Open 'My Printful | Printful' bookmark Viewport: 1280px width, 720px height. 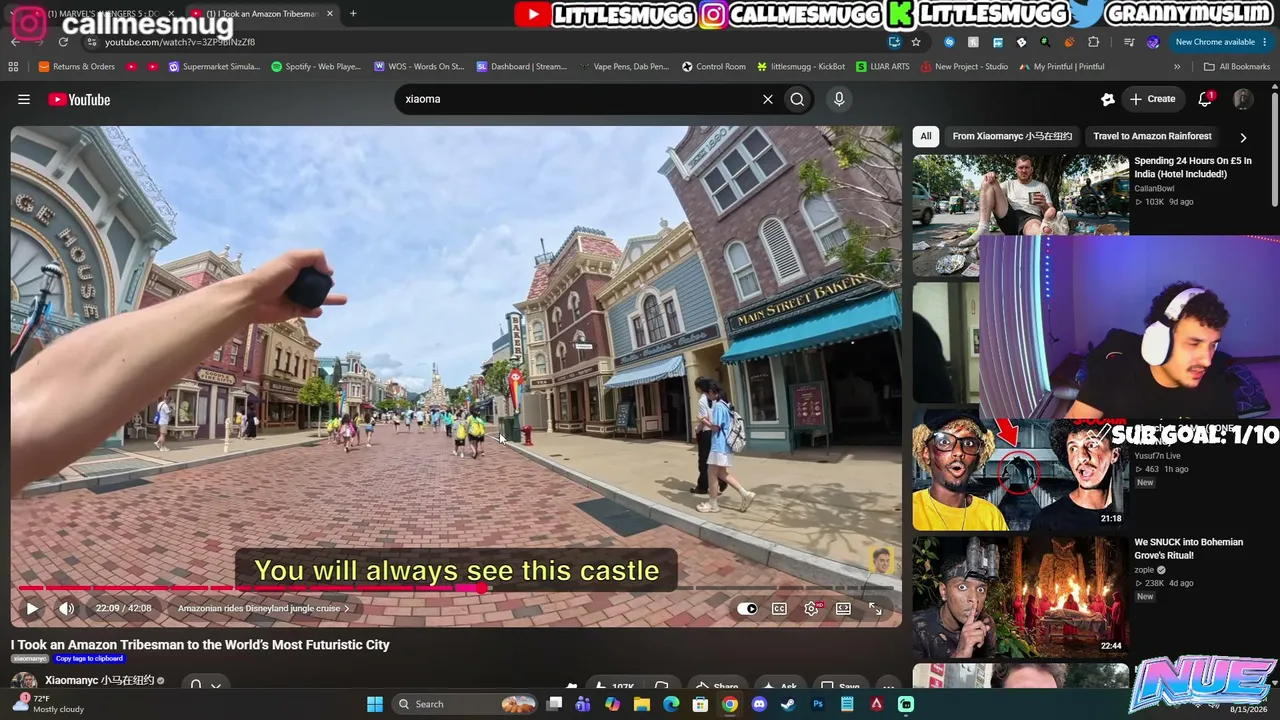click(x=1062, y=67)
